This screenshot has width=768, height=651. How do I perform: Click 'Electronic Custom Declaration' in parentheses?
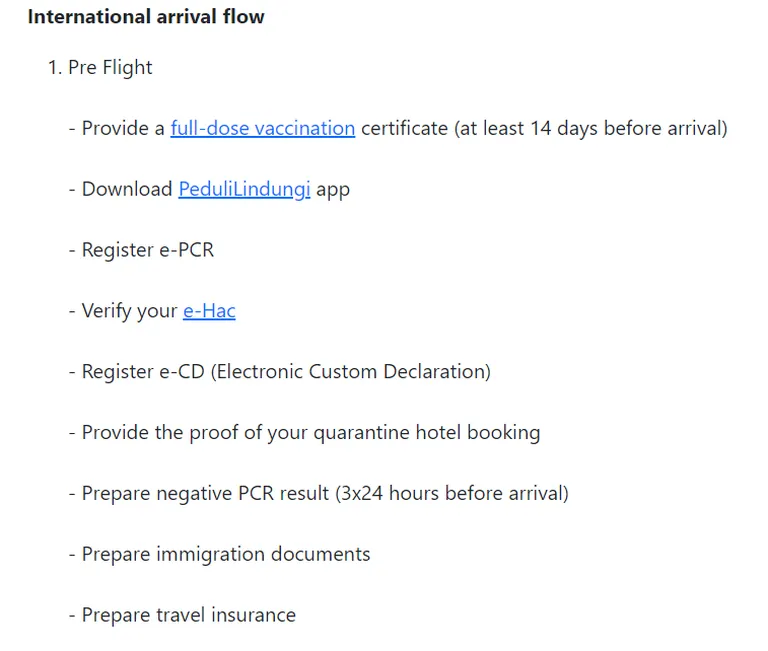click(x=351, y=372)
